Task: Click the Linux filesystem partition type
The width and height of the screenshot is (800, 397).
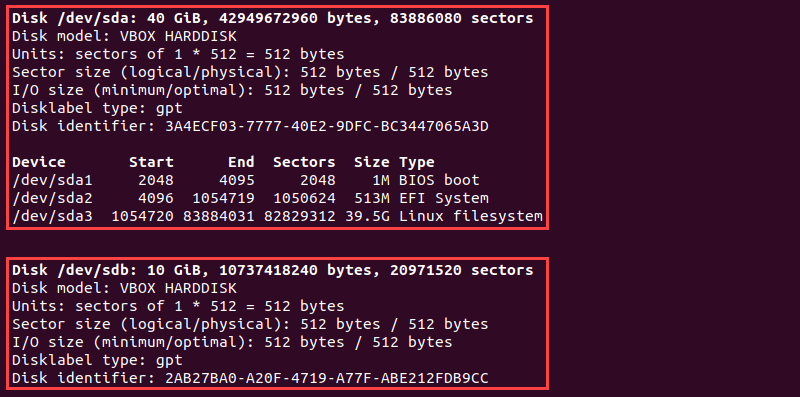Action: coord(471,216)
